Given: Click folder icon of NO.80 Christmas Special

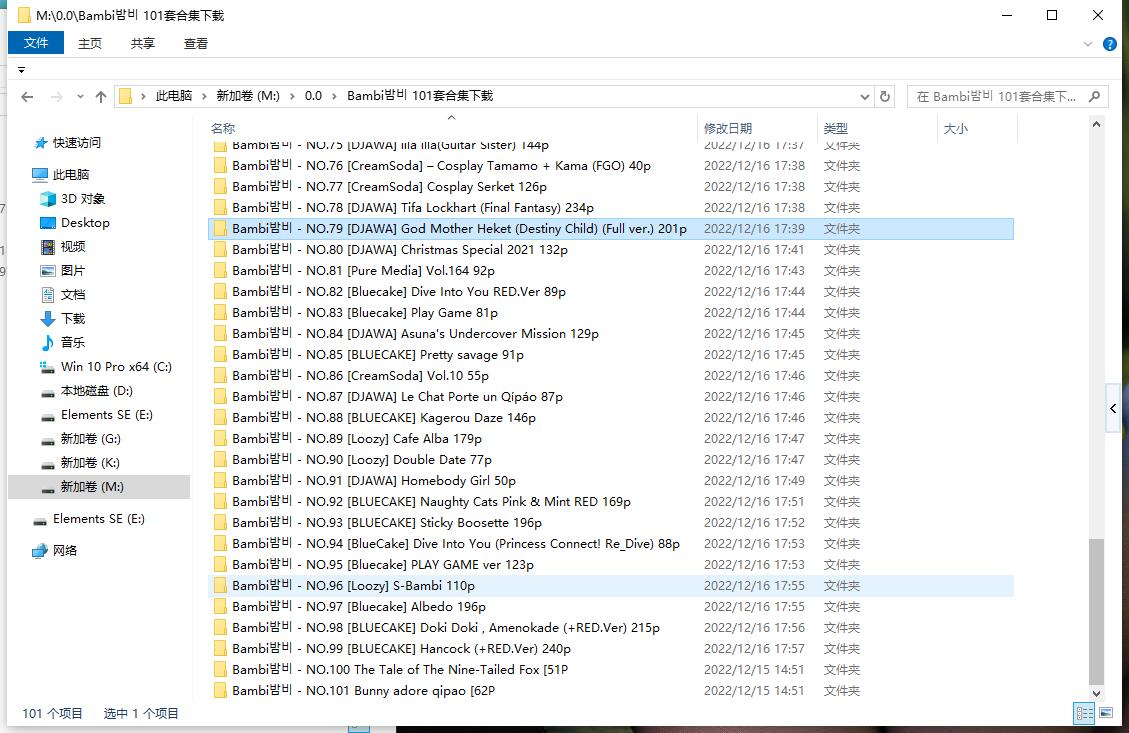Looking at the screenshot, I should pos(220,250).
